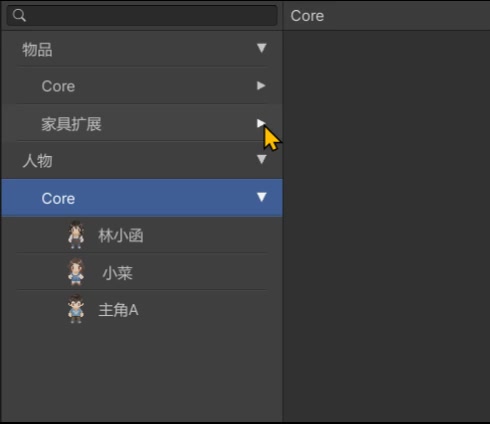Select the Core label under 物品
The height and width of the screenshot is (424, 490).
(x=58, y=86)
